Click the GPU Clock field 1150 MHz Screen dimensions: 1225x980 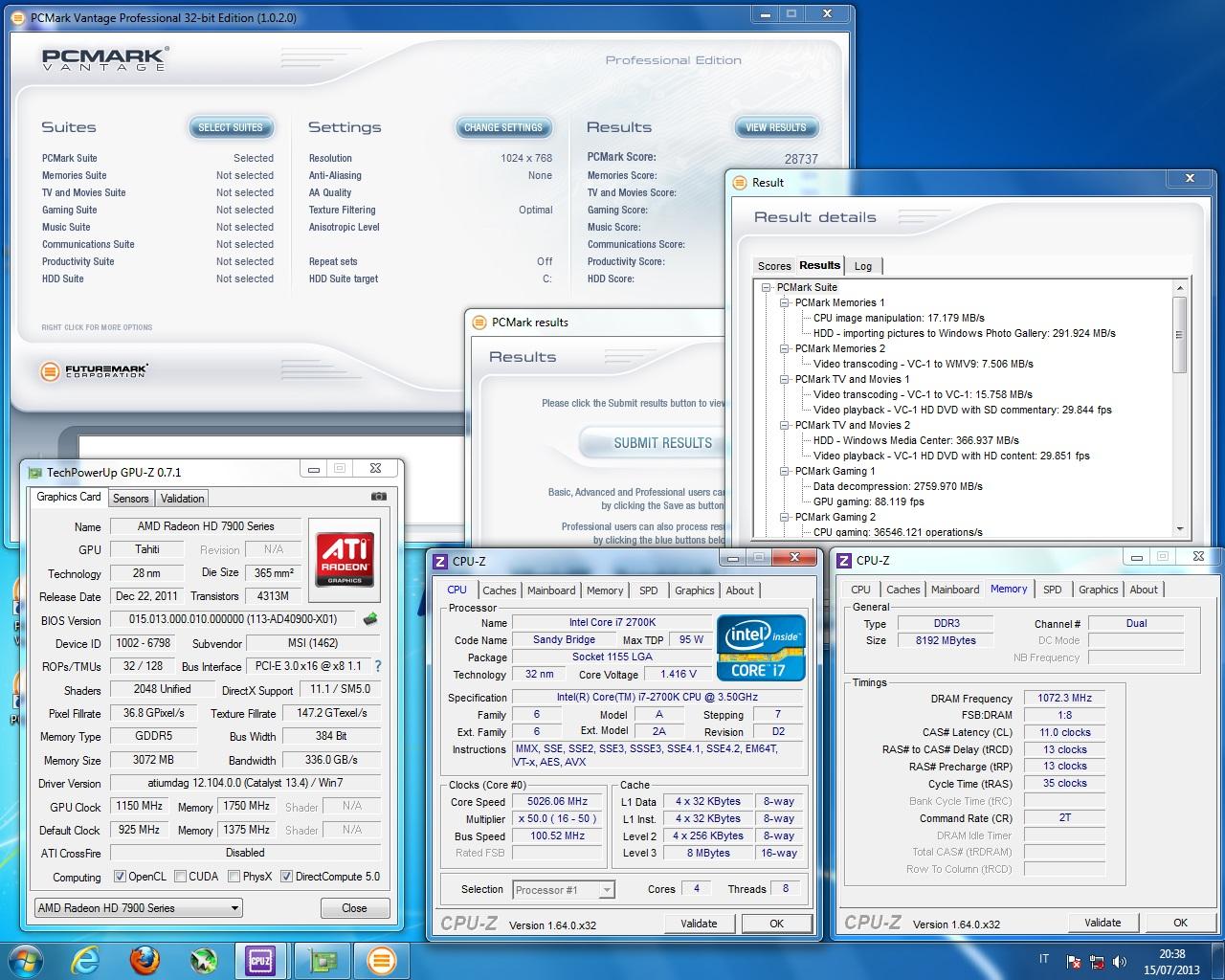(141, 806)
